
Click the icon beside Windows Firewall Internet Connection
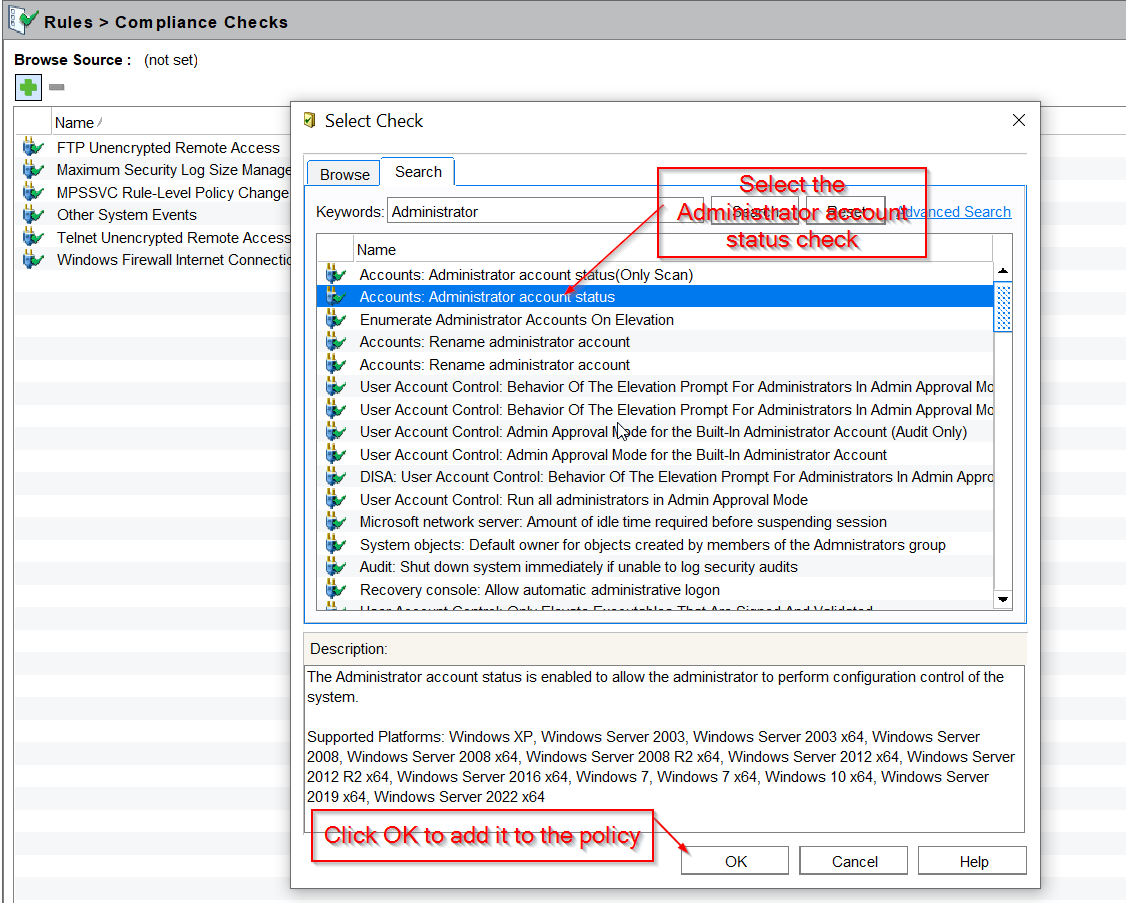pyautogui.click(x=33, y=260)
